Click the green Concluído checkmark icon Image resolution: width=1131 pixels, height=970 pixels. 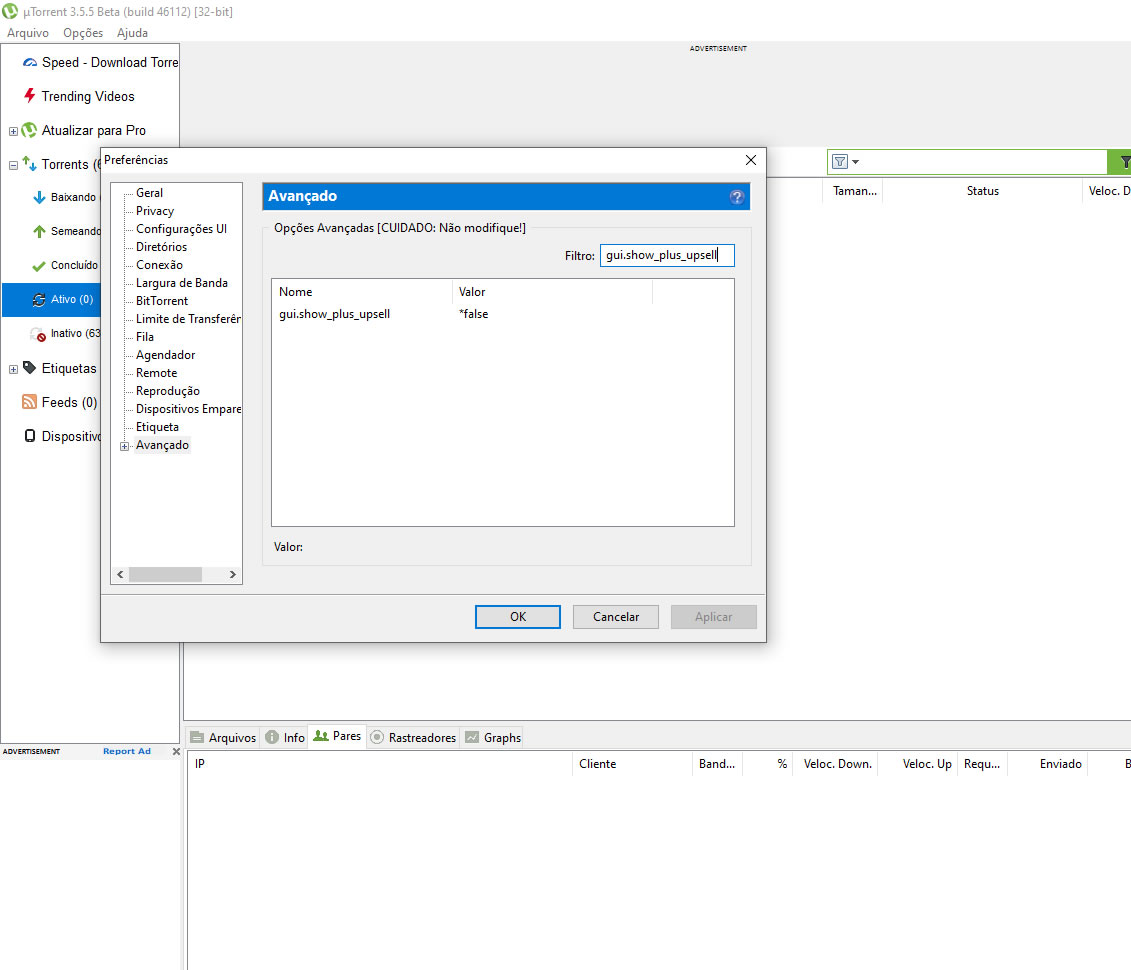pyautogui.click(x=39, y=266)
